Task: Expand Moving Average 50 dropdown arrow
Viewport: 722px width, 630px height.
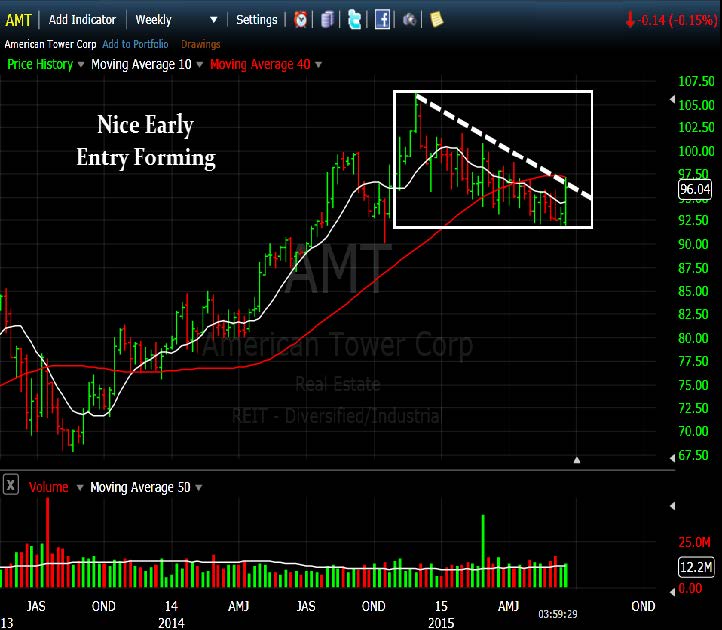Action: tap(198, 487)
